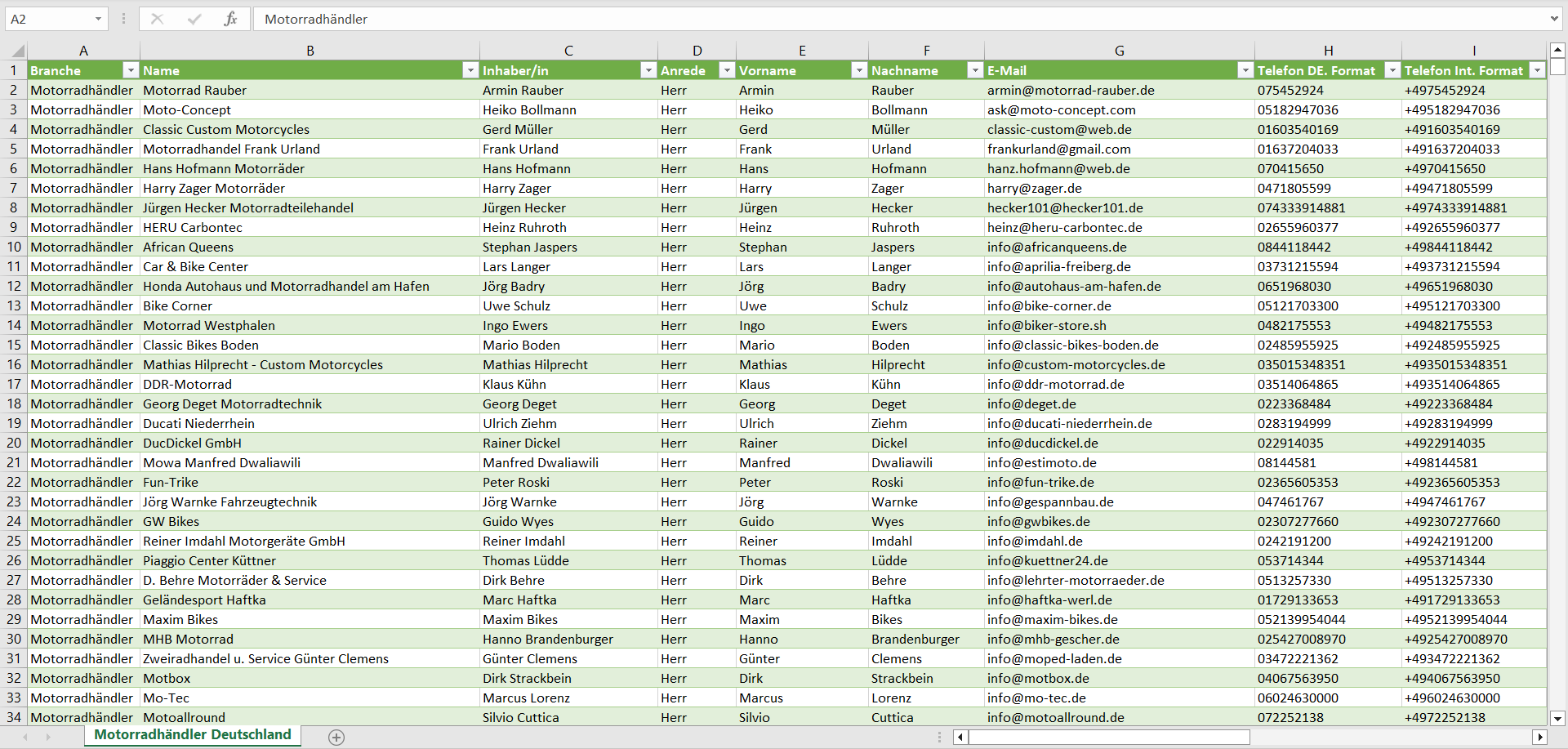
Task: Add a new worksheet with the plus icon
Action: pos(336,736)
